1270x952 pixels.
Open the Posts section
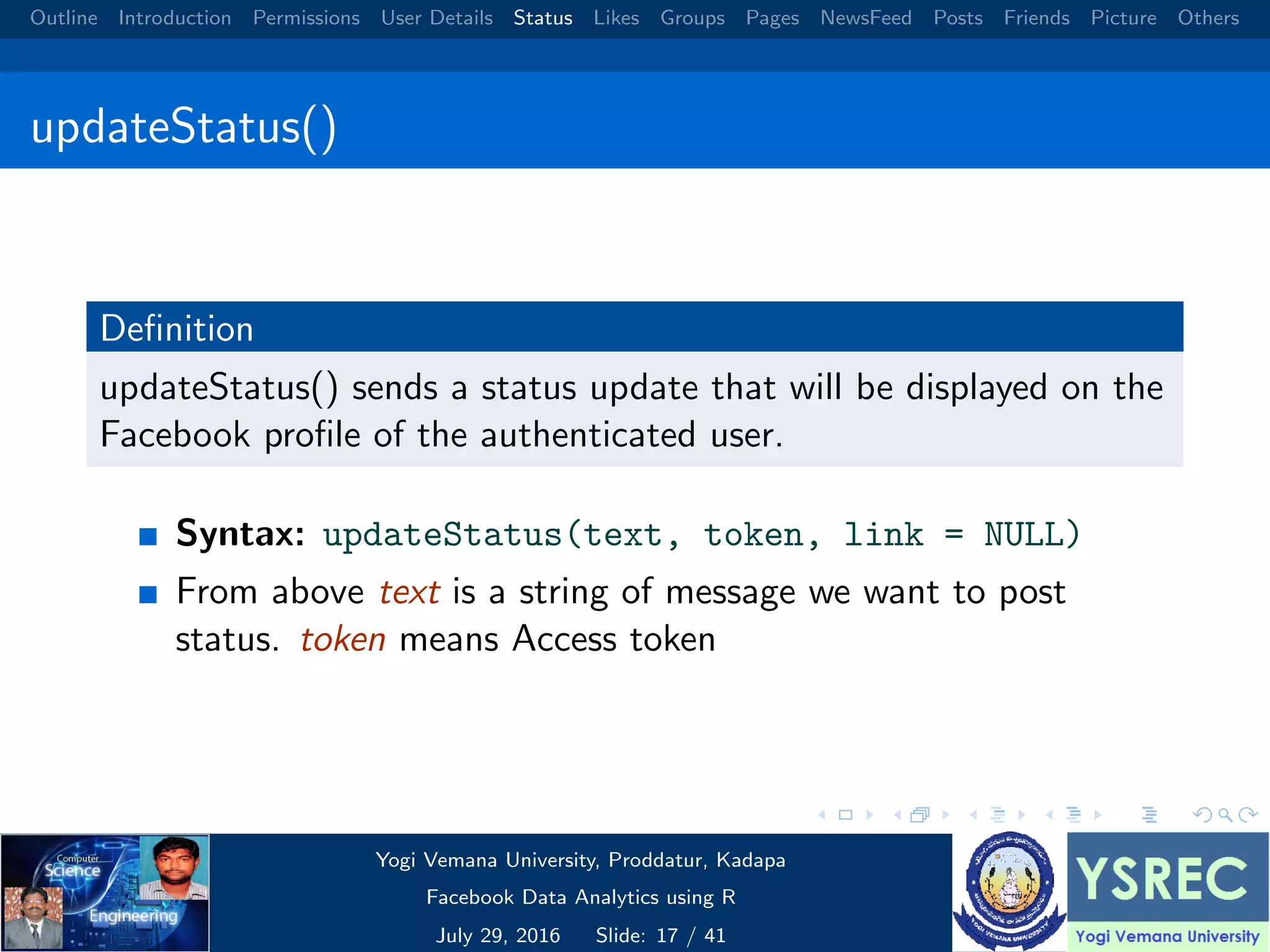coord(958,18)
